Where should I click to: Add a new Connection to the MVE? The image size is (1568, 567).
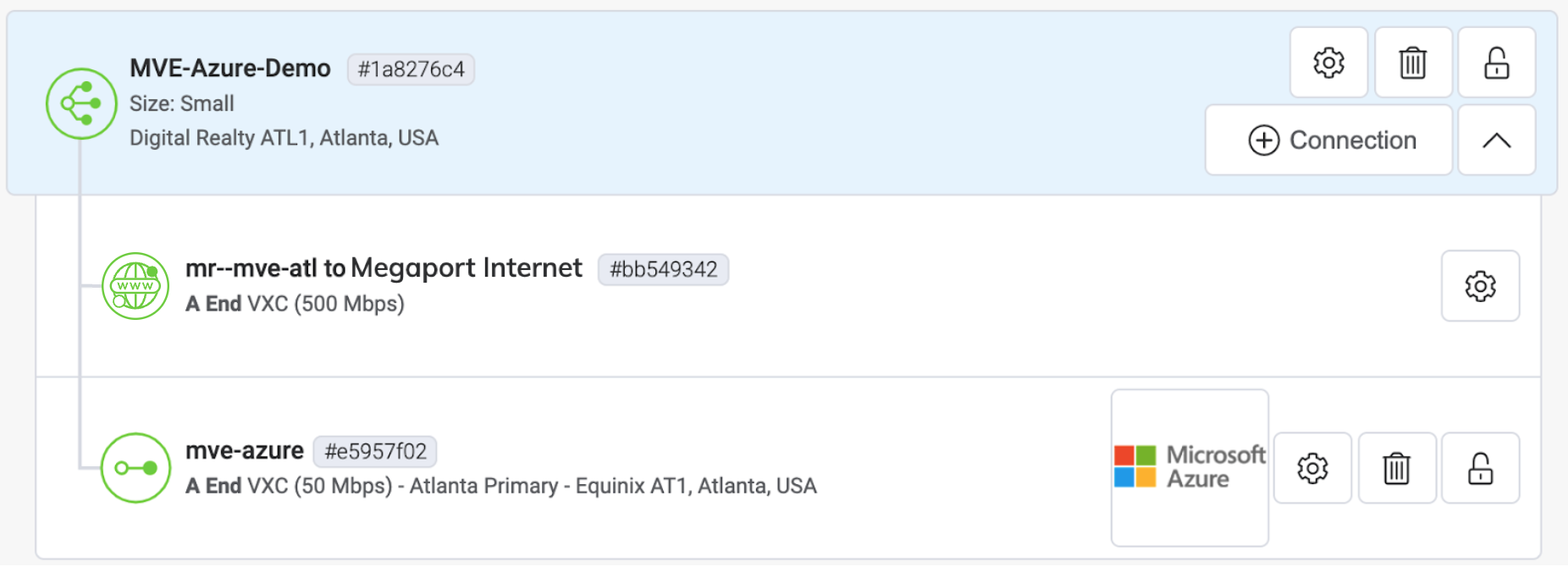click(1328, 140)
